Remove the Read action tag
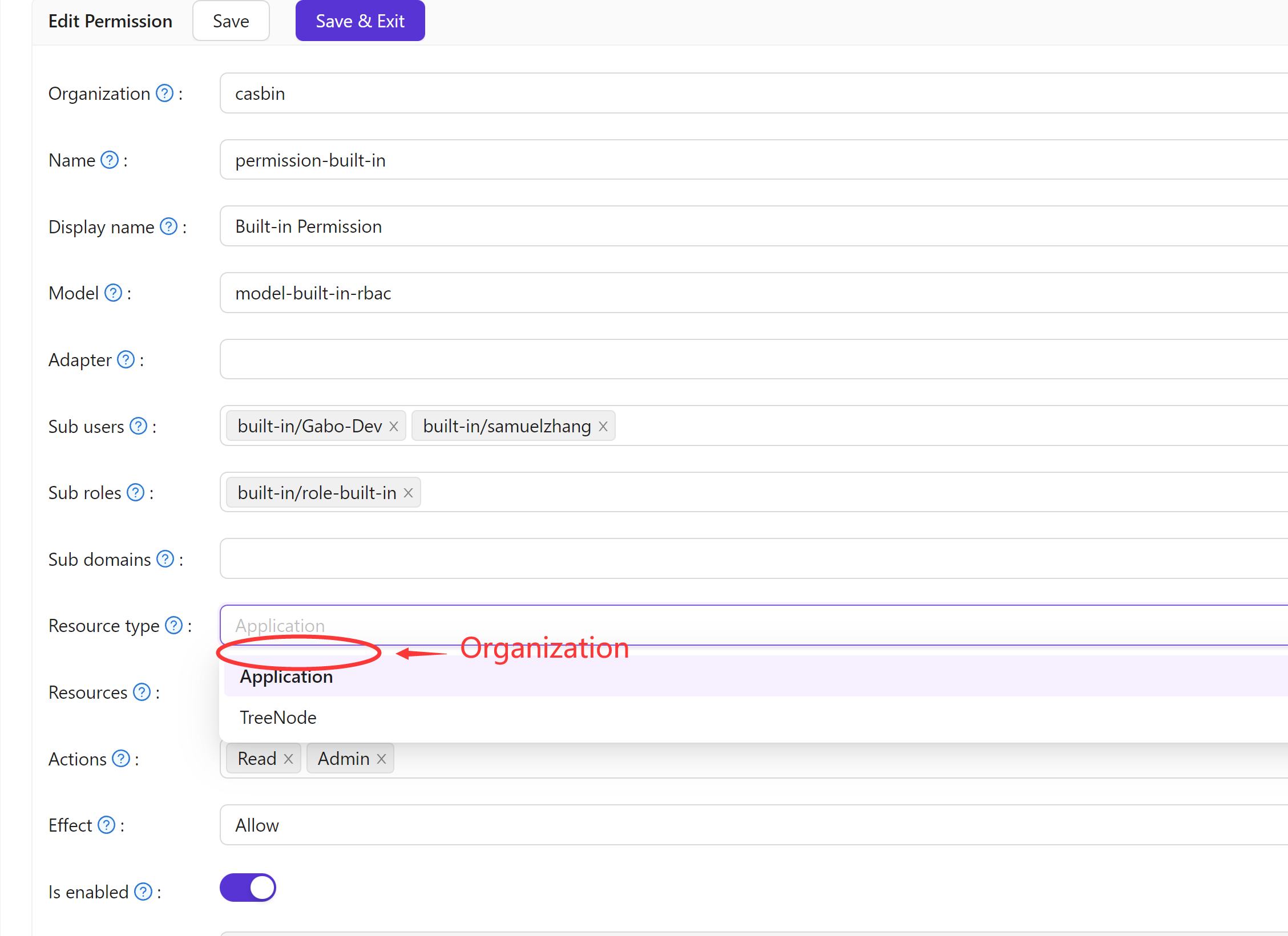 [x=288, y=758]
